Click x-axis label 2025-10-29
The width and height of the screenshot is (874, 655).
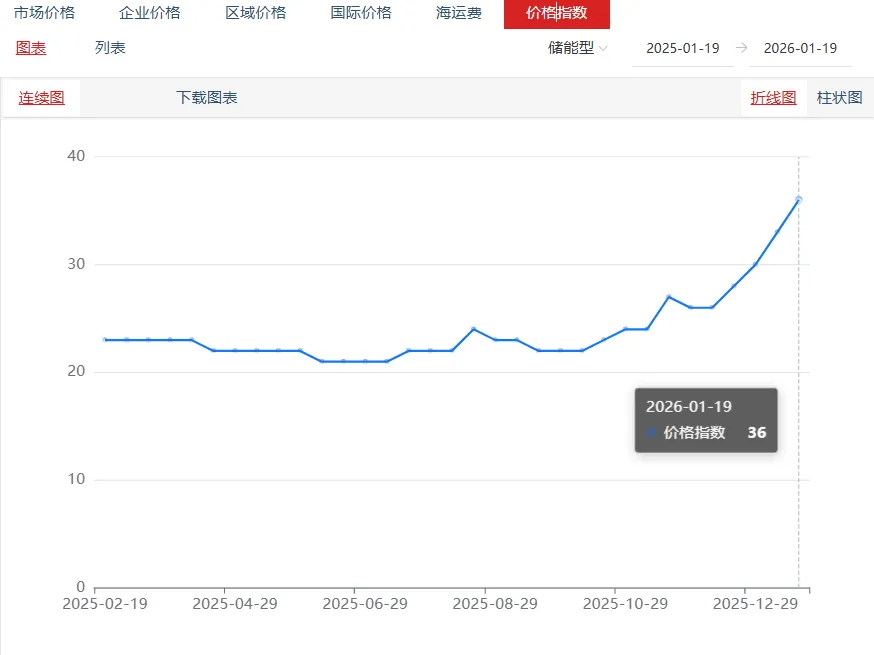[625, 604]
